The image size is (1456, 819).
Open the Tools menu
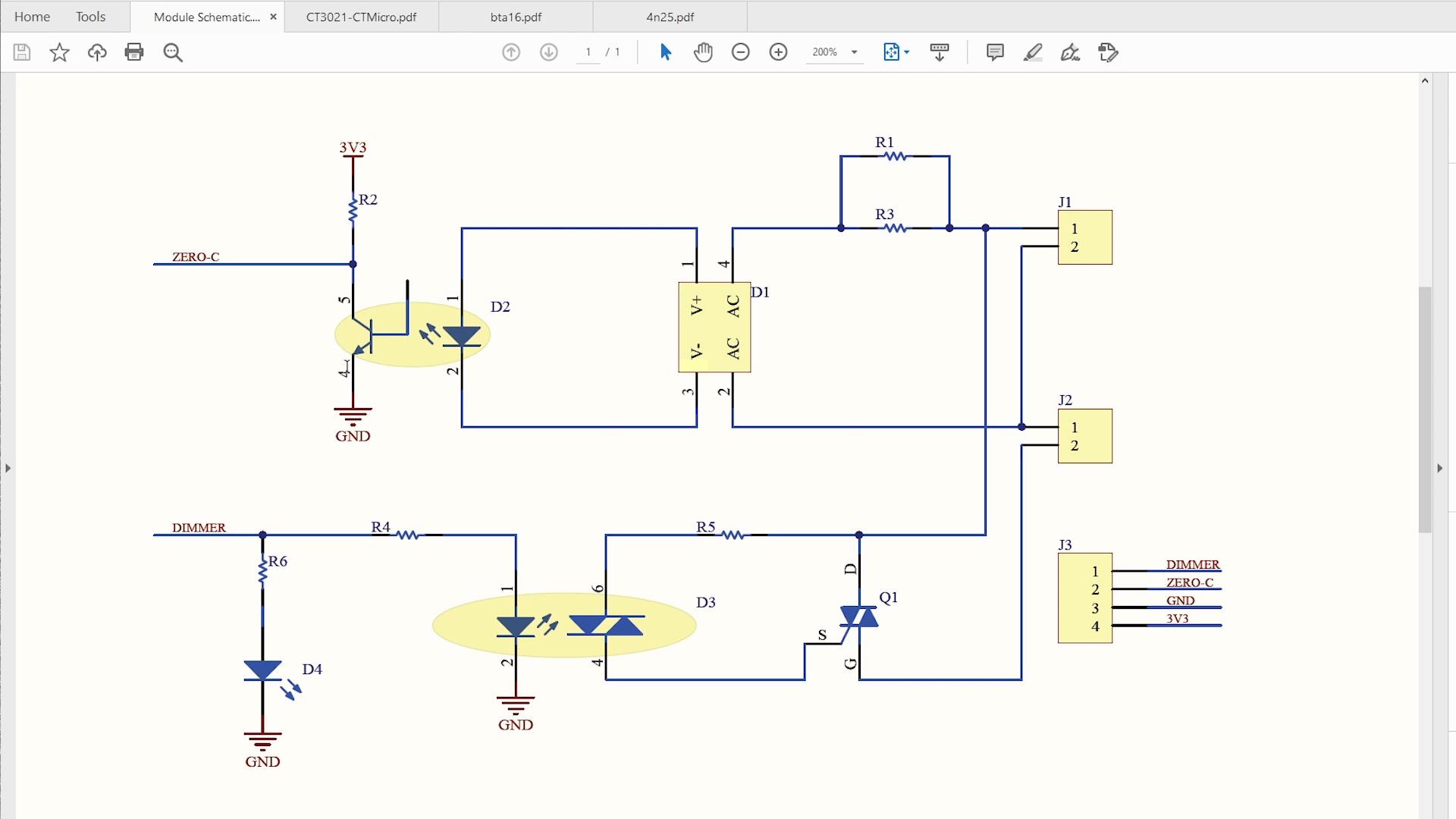(x=89, y=16)
